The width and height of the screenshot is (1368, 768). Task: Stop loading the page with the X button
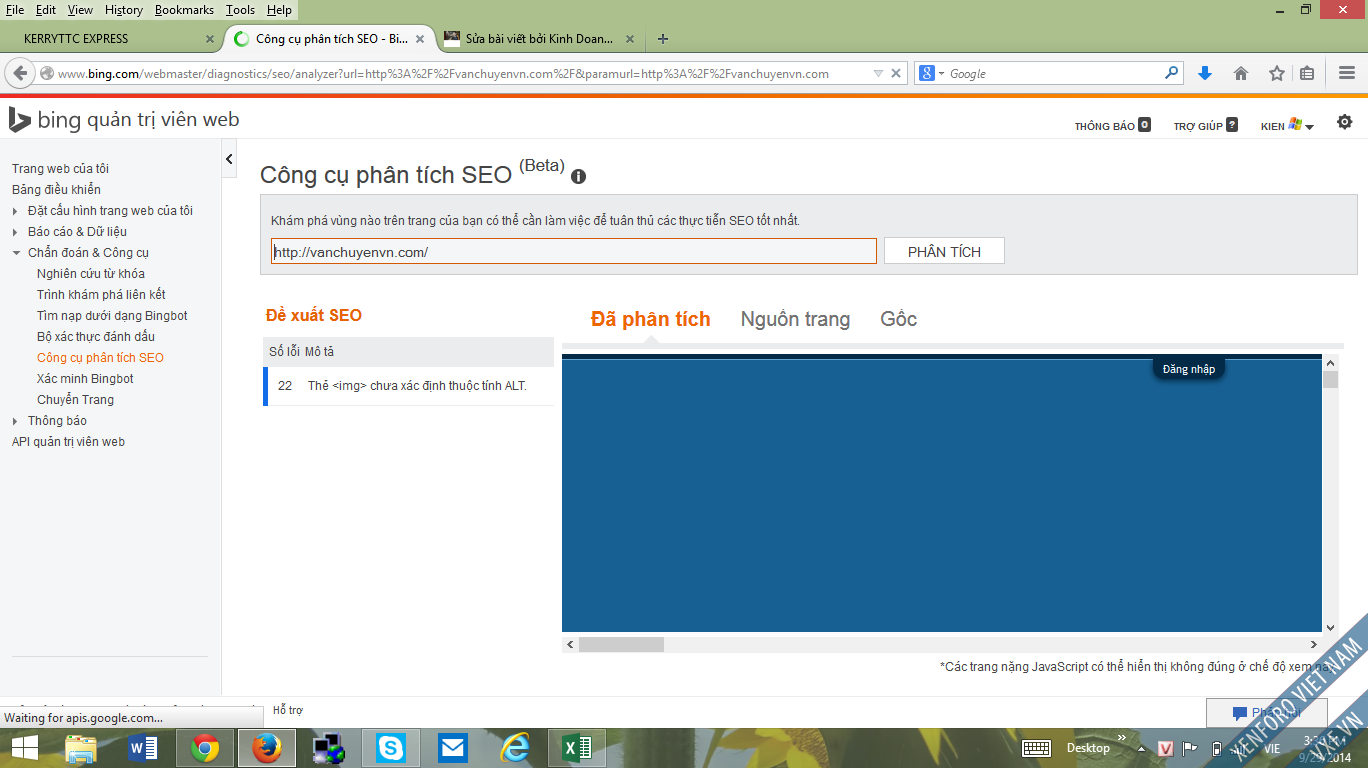897,73
